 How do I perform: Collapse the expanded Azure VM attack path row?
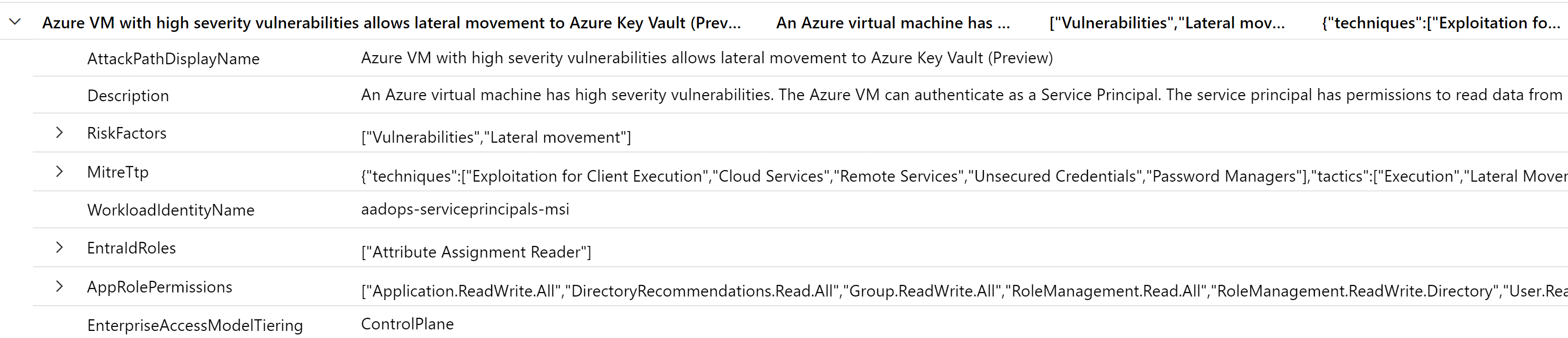tap(15, 23)
